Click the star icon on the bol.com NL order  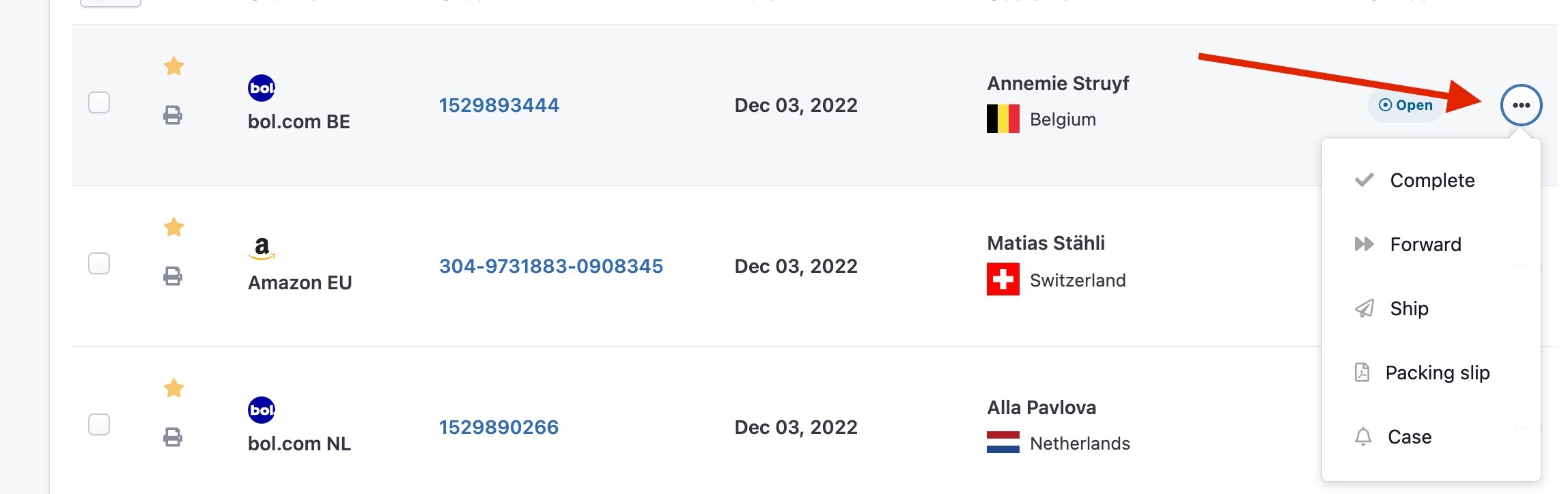coord(173,388)
